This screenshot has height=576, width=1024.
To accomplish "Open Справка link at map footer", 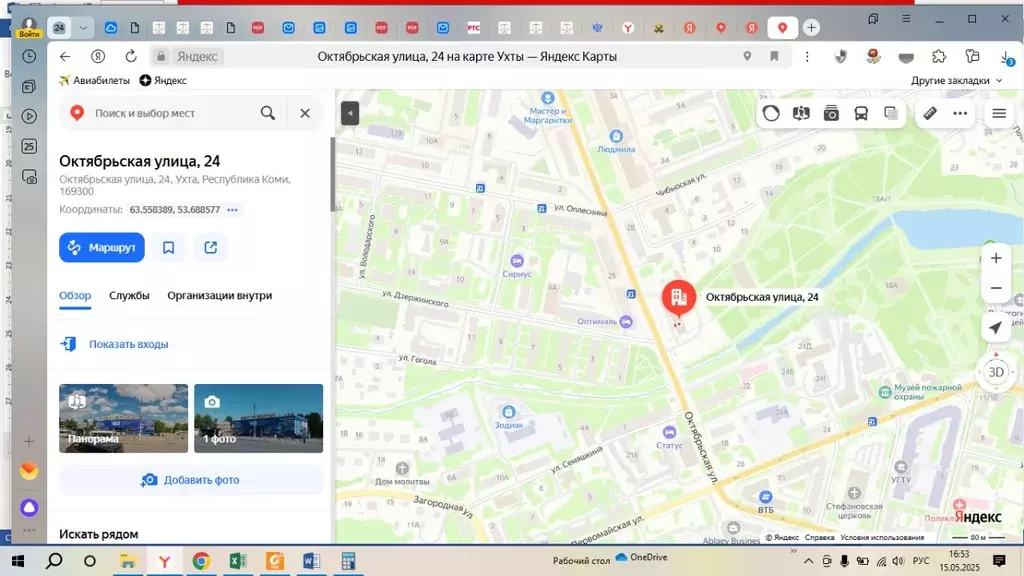I will [819, 537].
